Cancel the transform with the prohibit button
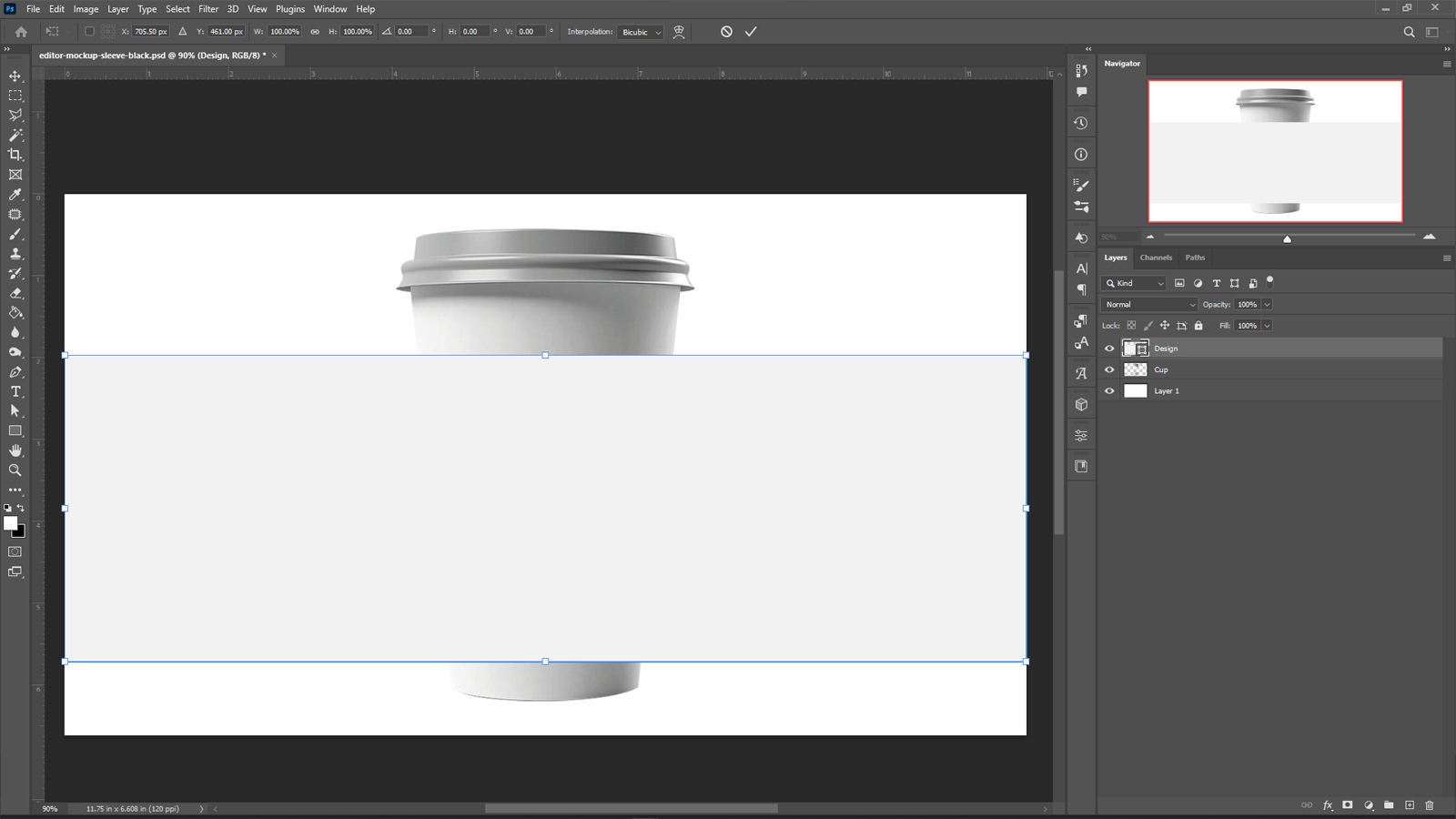1456x819 pixels. (725, 31)
